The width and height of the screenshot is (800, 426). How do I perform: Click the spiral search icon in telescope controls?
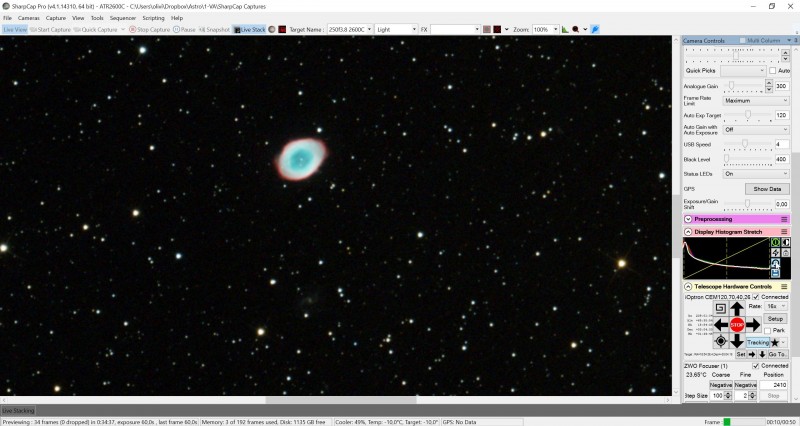click(720, 308)
